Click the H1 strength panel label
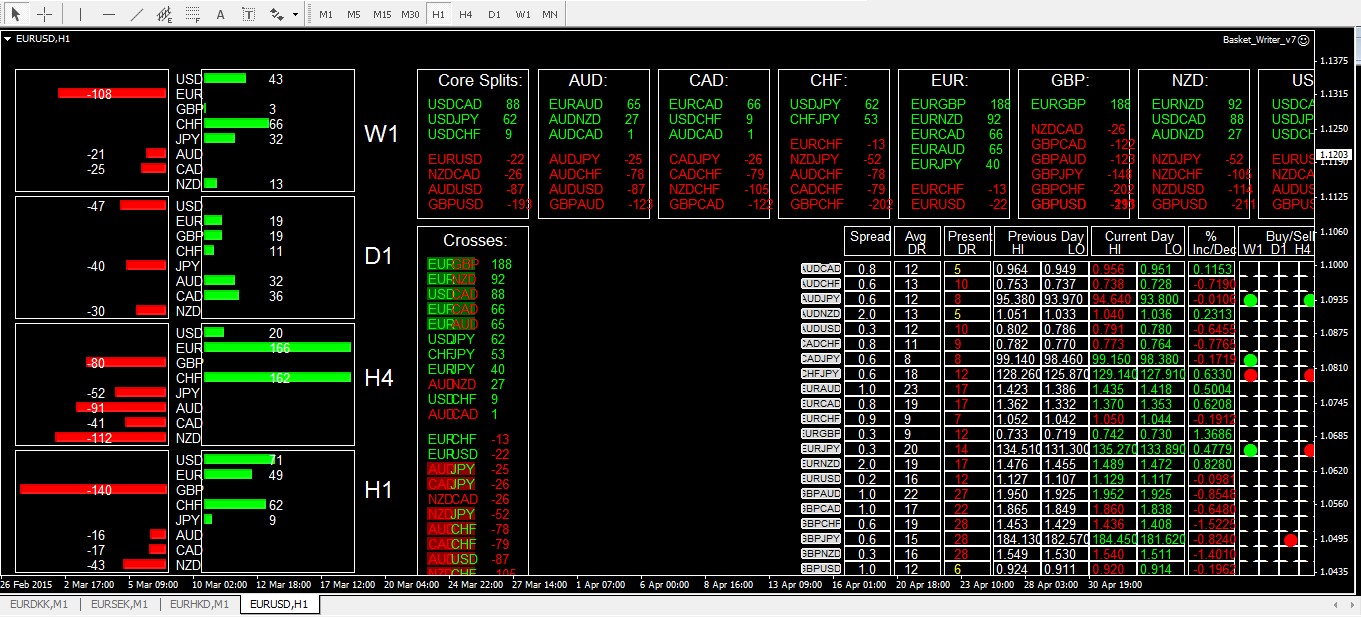 click(x=378, y=490)
